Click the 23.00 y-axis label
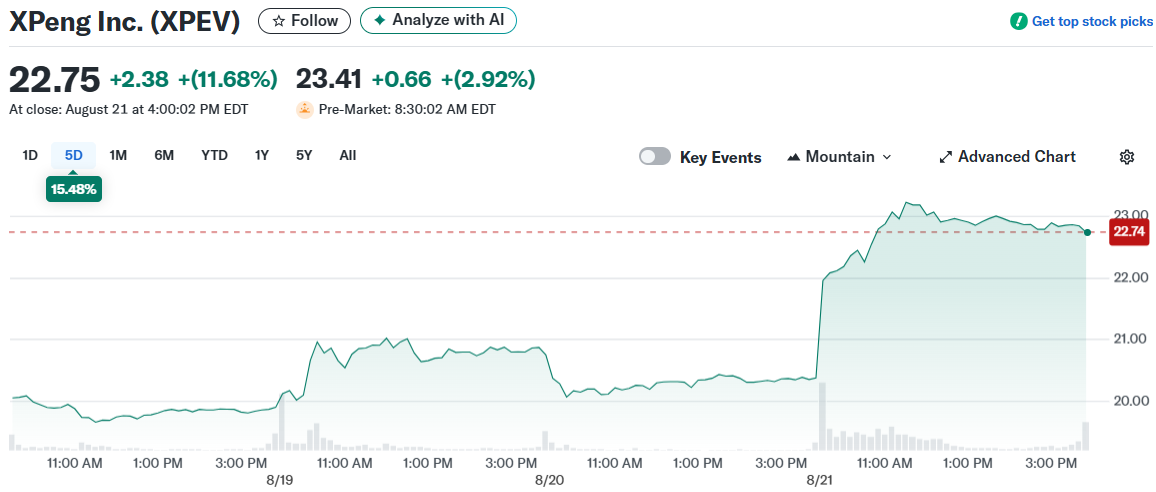Screen dimensions: 1156x492 [1131, 215]
